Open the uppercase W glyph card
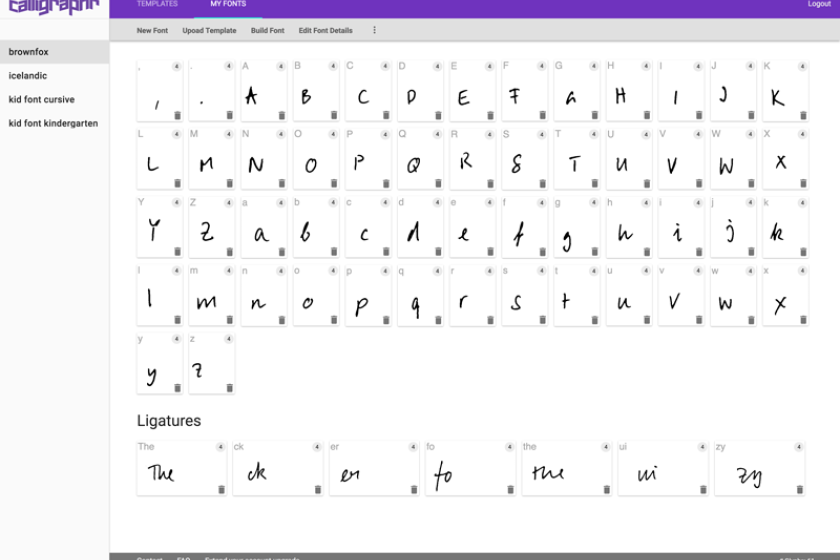This screenshot has width=840, height=560. pos(733,159)
